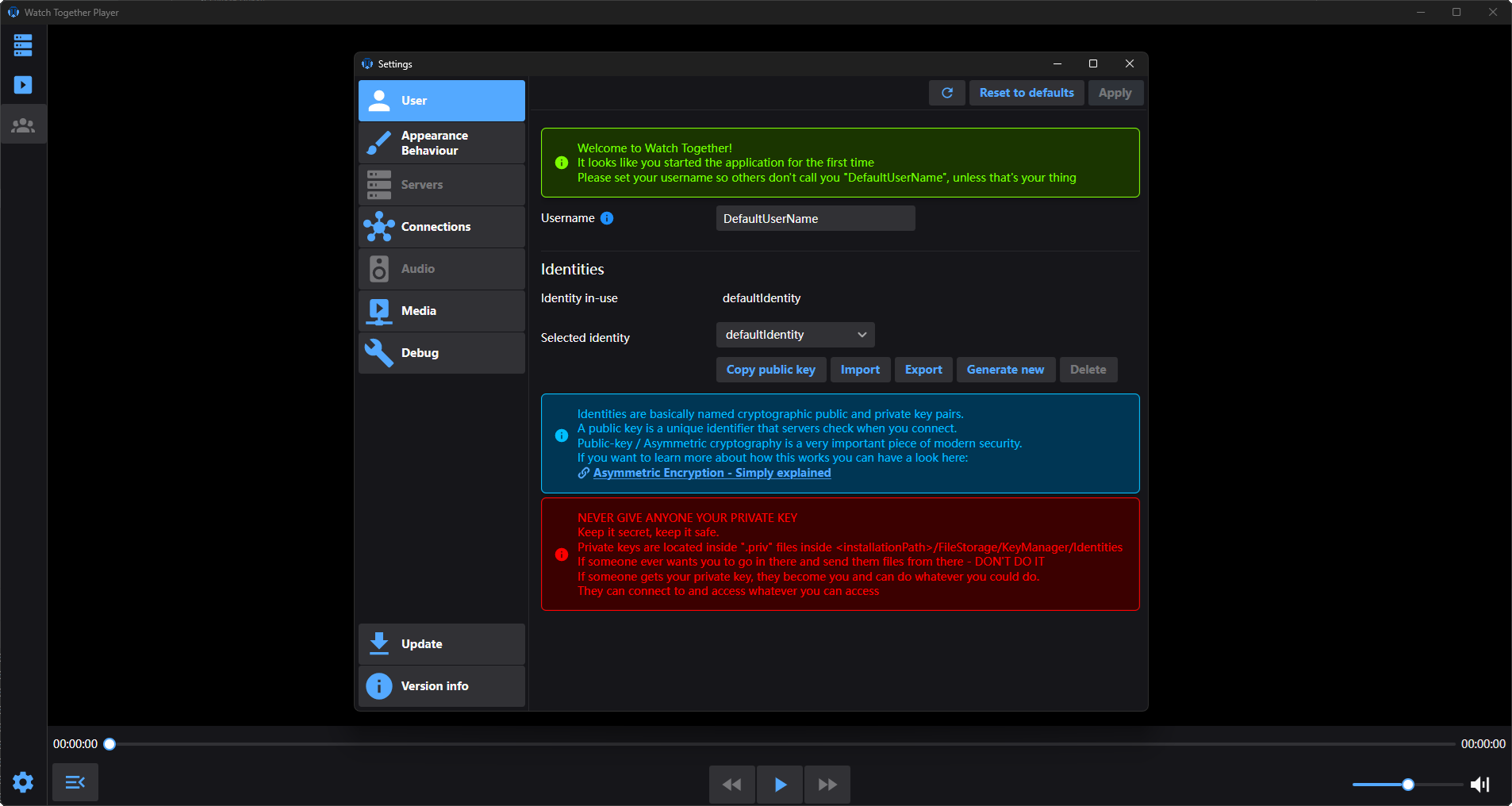Click the playback seek bar handle
This screenshot has width=1512, height=806.
(x=109, y=744)
